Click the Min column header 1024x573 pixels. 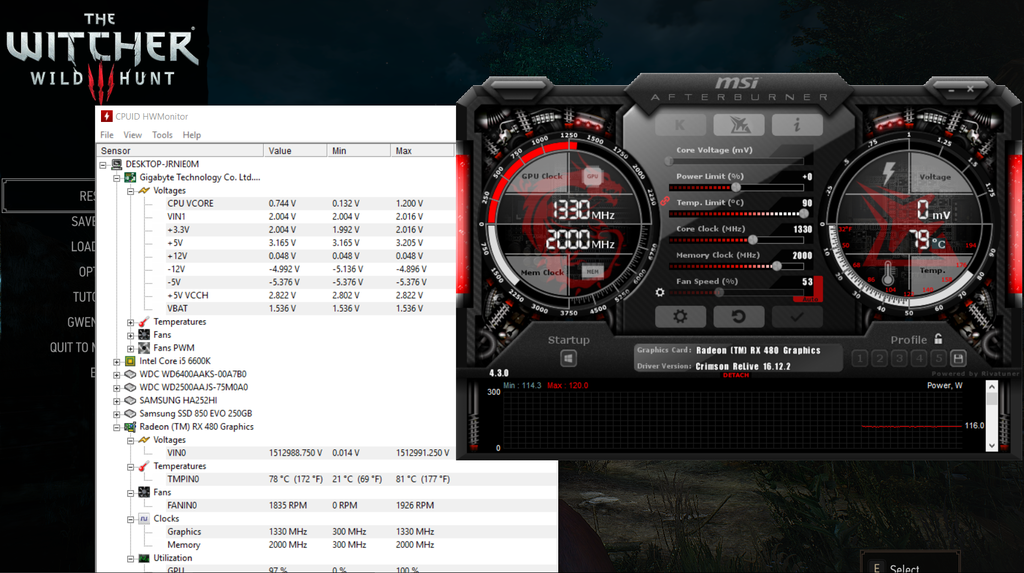click(359, 150)
